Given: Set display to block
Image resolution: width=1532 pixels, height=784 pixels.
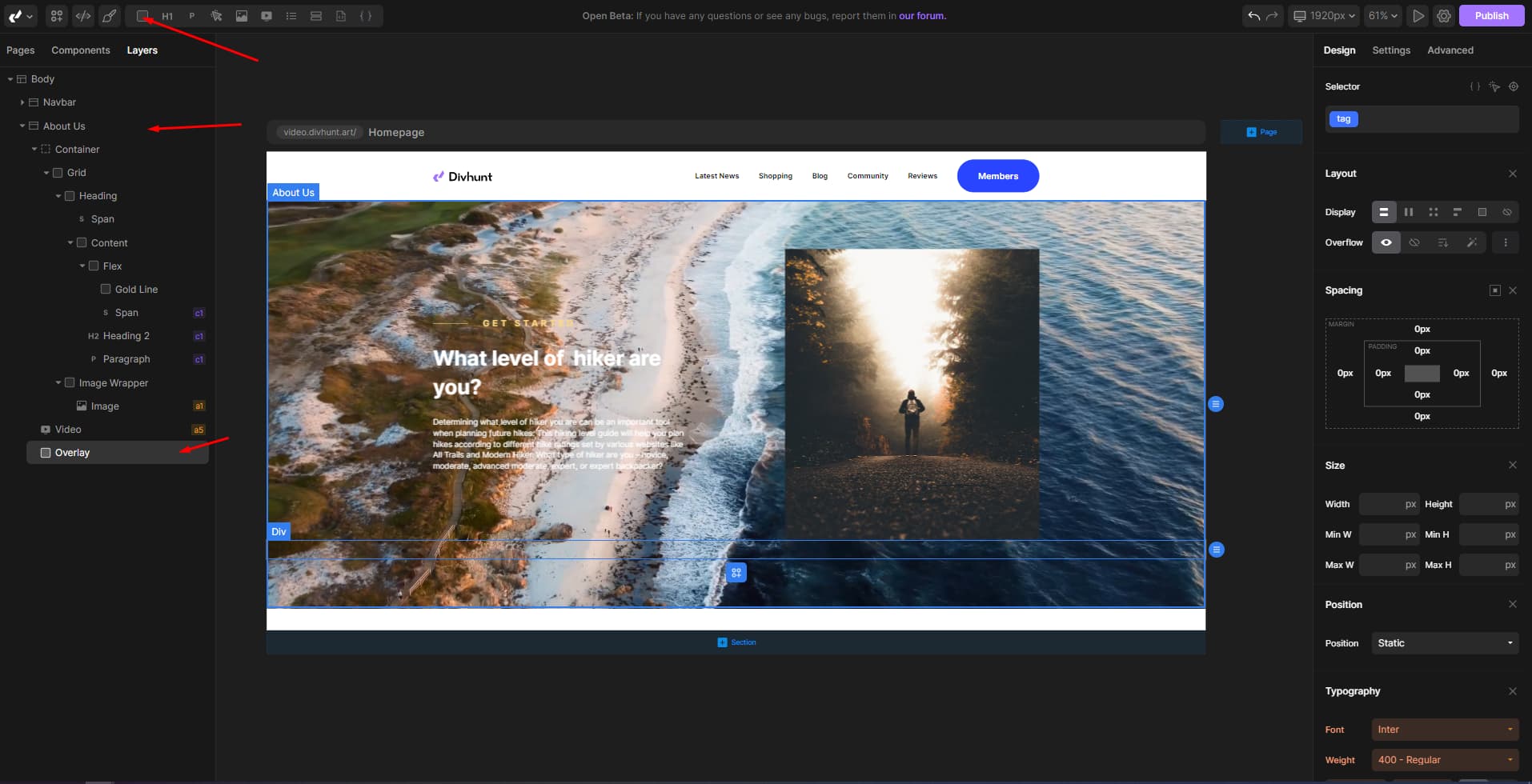Looking at the screenshot, I should [1384, 212].
